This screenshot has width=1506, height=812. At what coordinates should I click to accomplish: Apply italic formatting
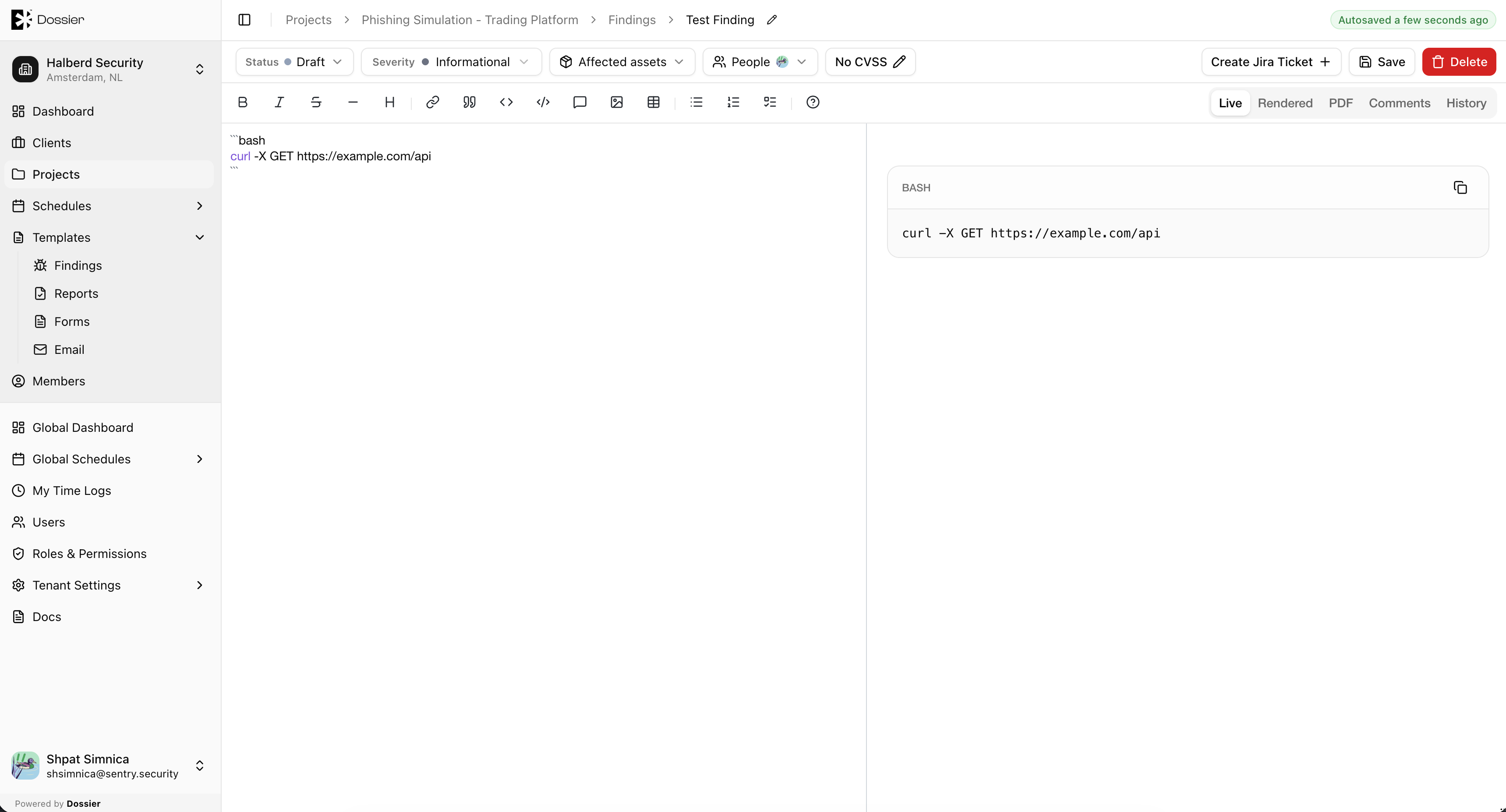click(x=279, y=102)
